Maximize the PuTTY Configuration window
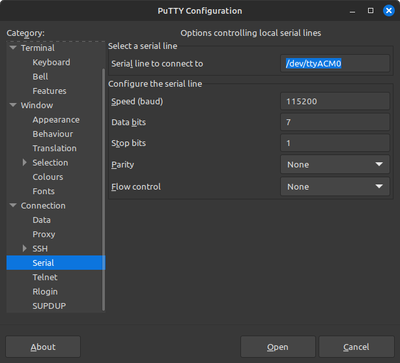Image resolution: width=400 pixels, height=363 pixels. pos(370,11)
